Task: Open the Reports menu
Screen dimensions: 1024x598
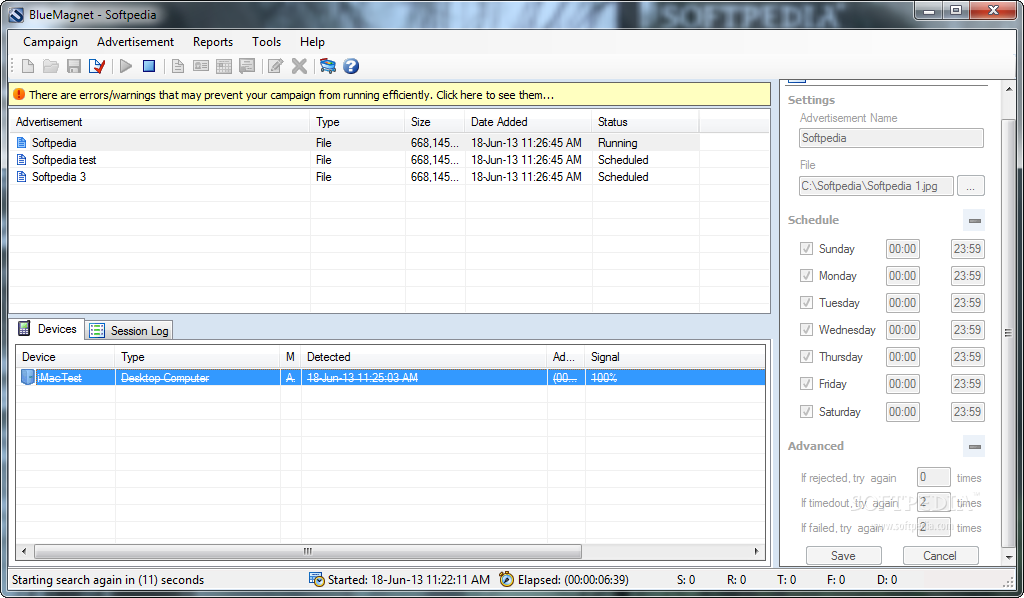Action: coord(213,42)
